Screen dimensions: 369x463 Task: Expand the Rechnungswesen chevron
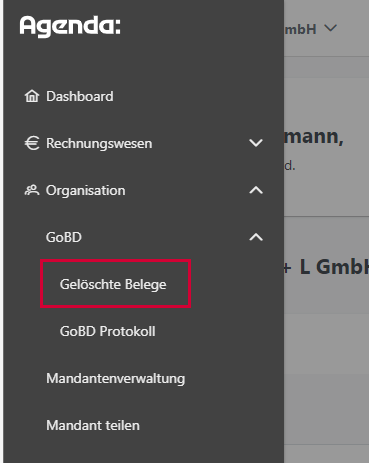click(x=256, y=143)
